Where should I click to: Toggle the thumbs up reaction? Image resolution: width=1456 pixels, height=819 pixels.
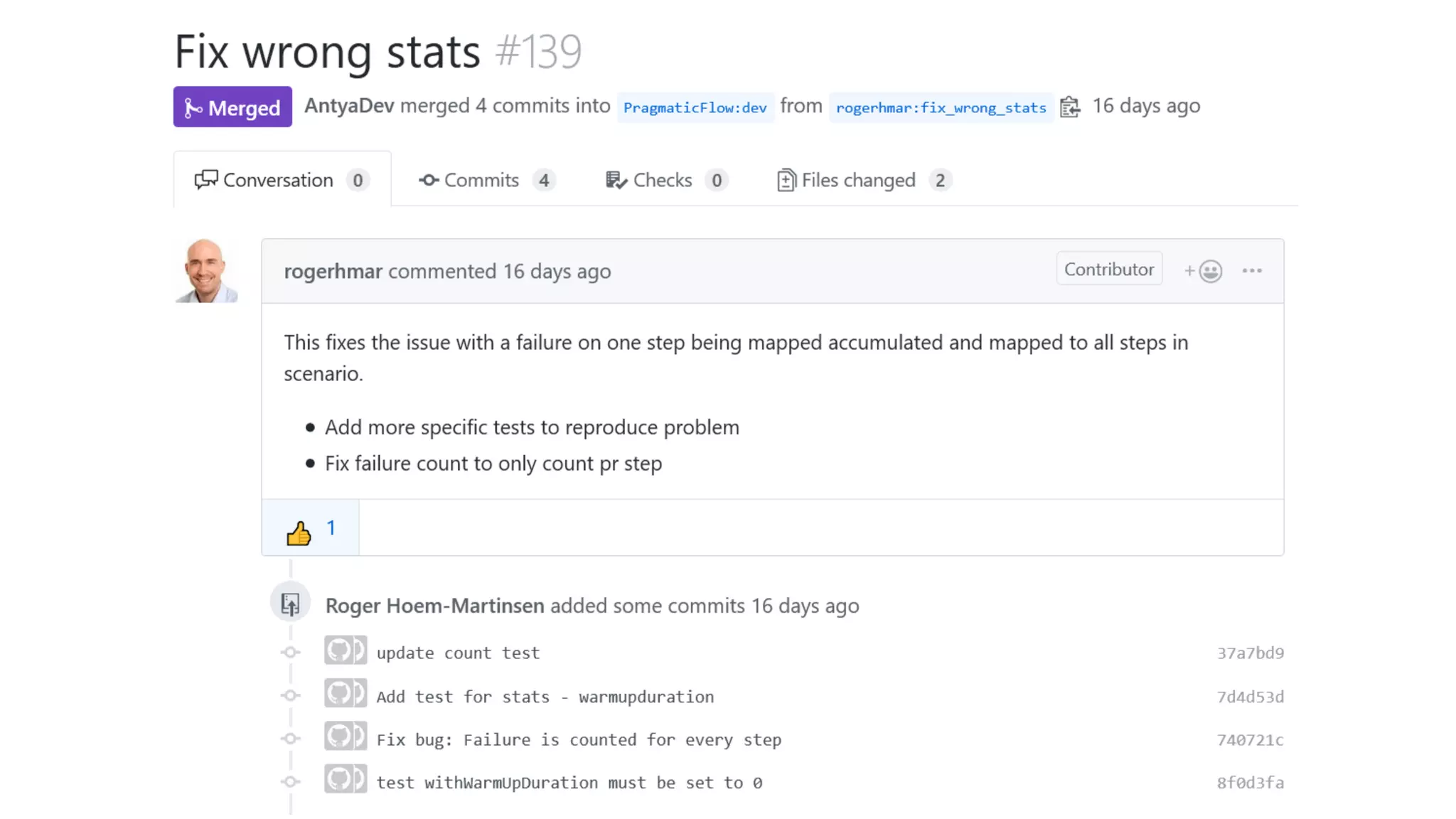[310, 529]
